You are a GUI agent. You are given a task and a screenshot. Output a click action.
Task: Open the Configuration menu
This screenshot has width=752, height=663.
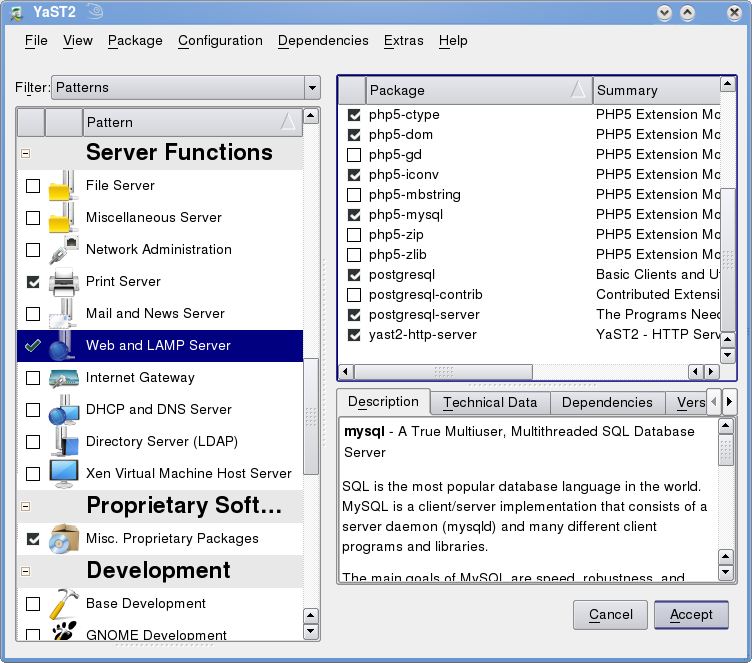coord(220,41)
